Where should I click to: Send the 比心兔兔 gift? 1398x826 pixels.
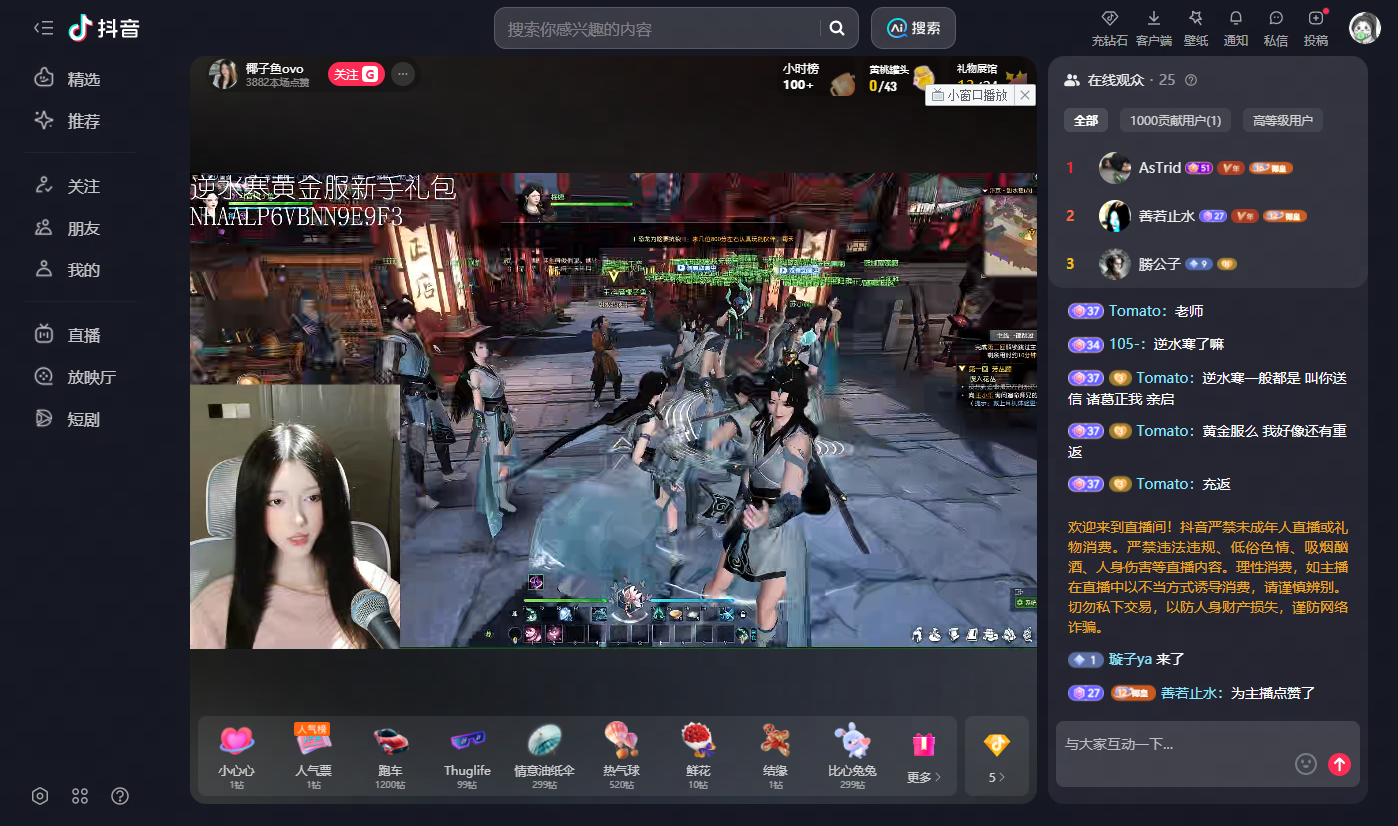tap(852, 756)
